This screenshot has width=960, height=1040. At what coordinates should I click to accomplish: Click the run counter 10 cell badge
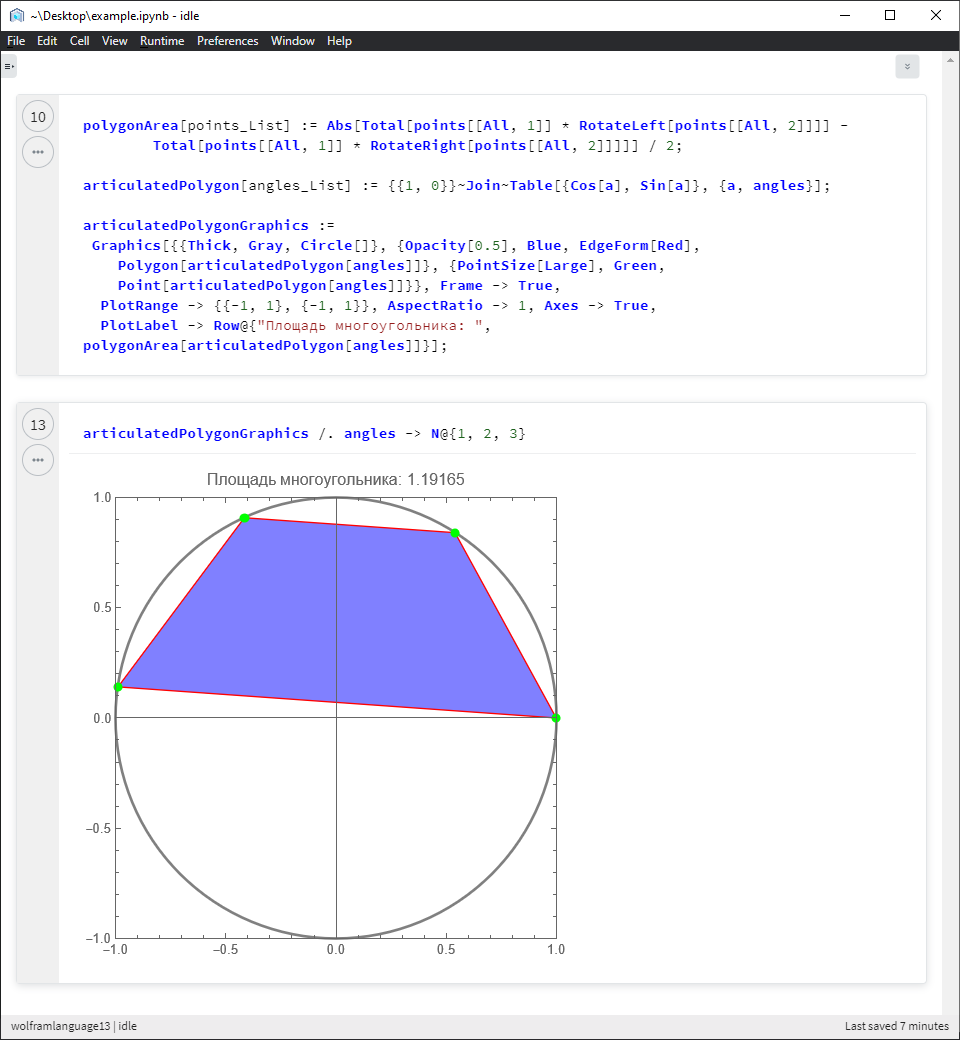click(38, 117)
